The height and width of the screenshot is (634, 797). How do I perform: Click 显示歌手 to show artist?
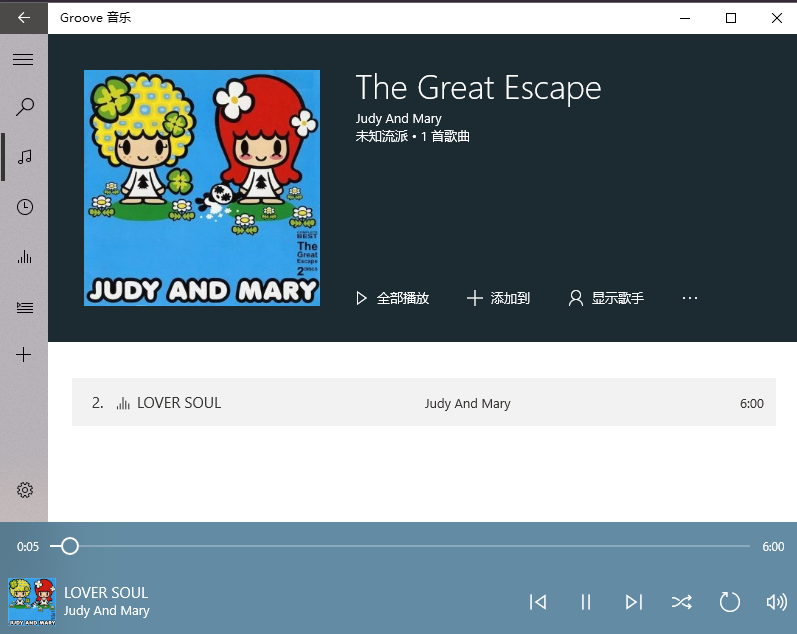pos(606,298)
